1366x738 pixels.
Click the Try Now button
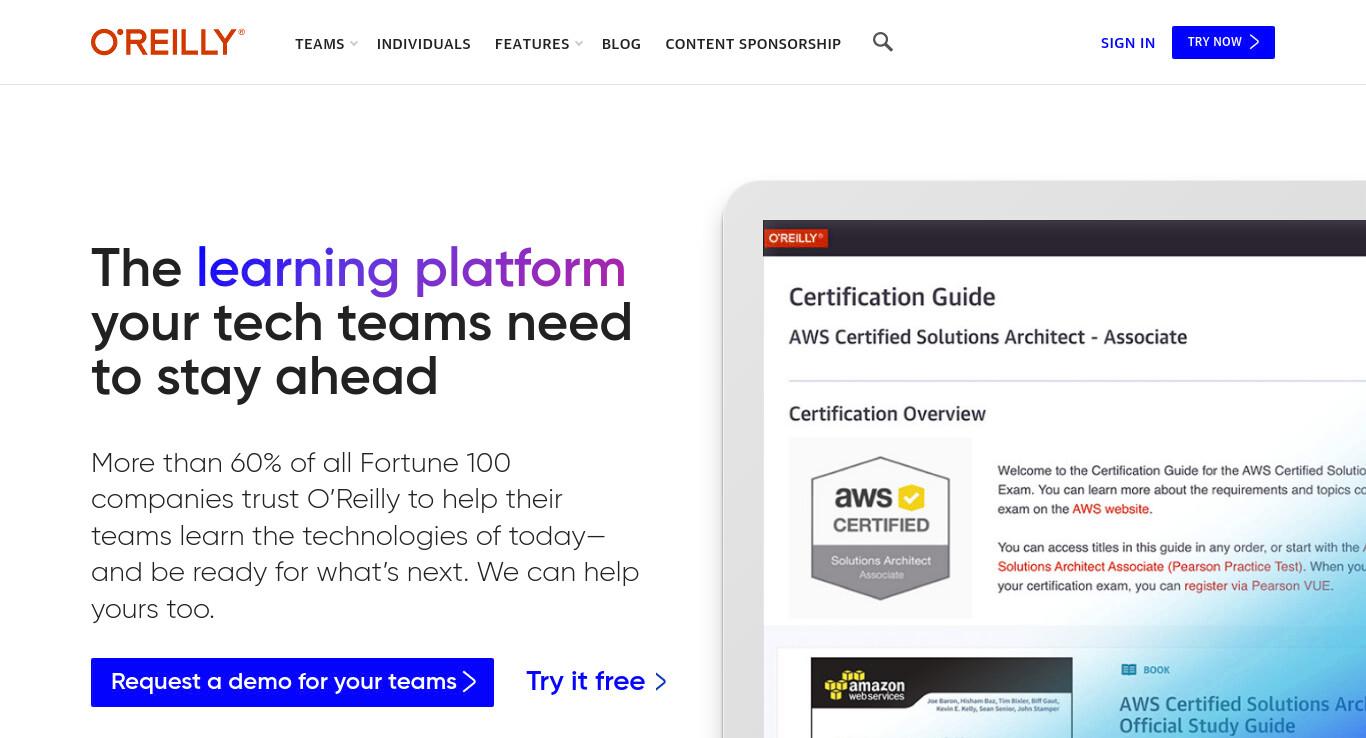point(1223,42)
